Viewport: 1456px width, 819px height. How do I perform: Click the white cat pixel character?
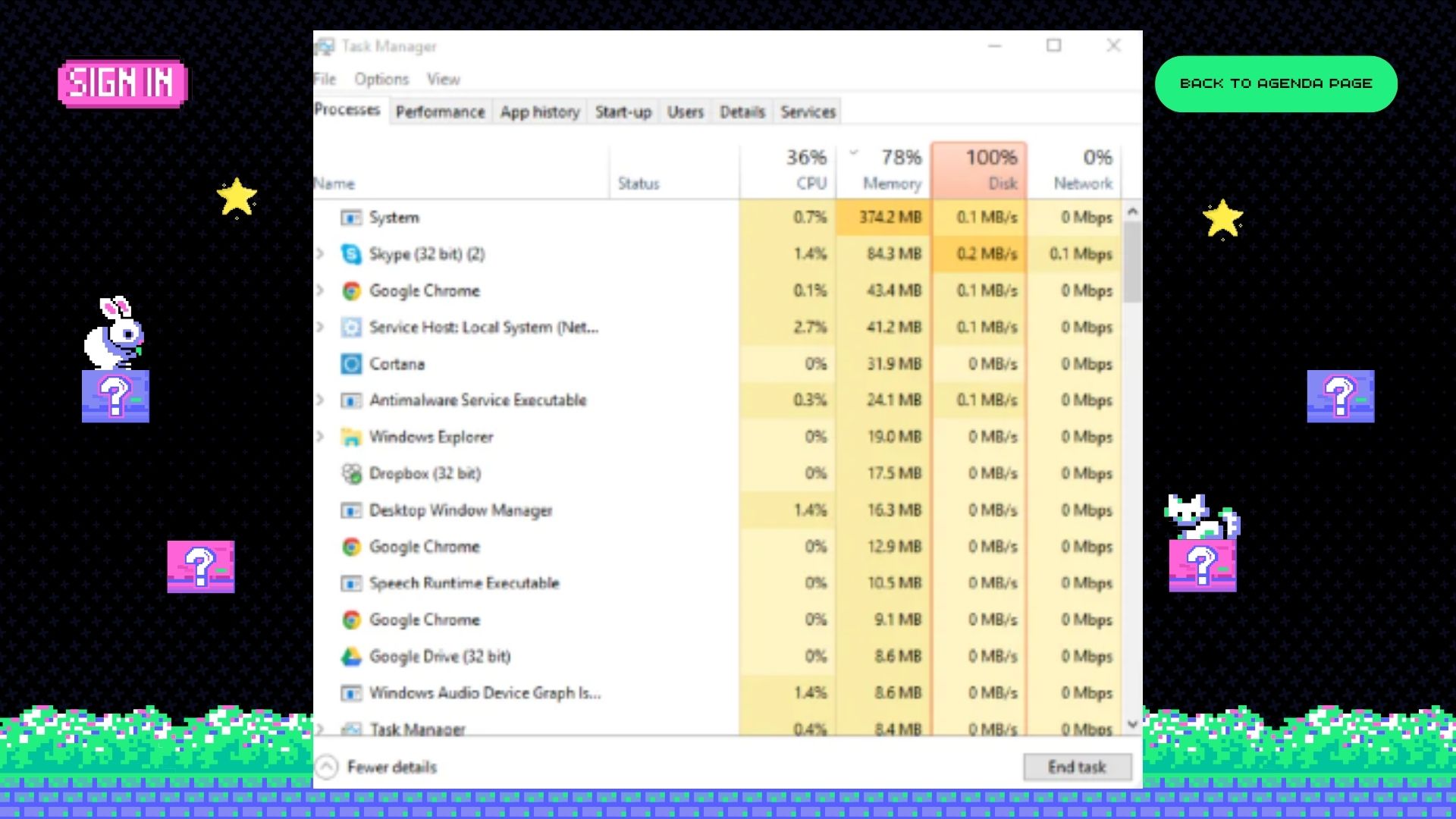(x=1202, y=516)
